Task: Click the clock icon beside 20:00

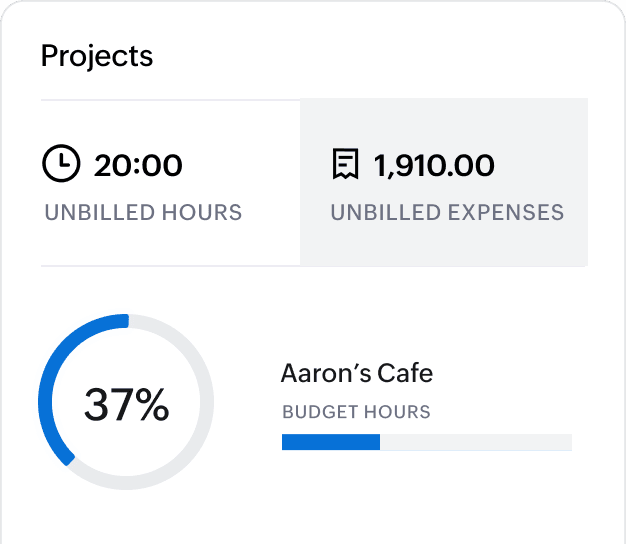Action: (x=61, y=164)
